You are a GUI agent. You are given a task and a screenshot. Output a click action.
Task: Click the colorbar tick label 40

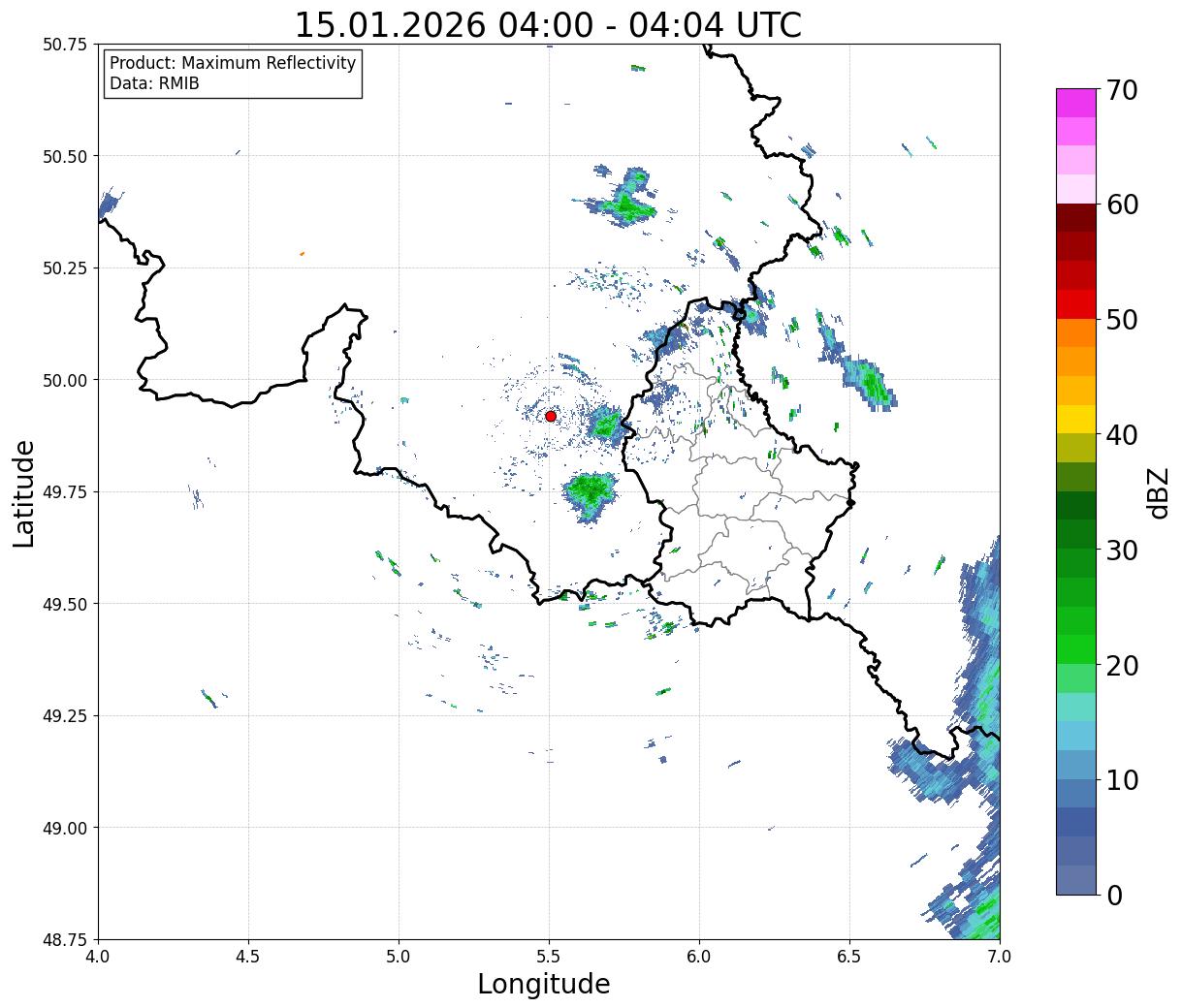pos(1122,435)
